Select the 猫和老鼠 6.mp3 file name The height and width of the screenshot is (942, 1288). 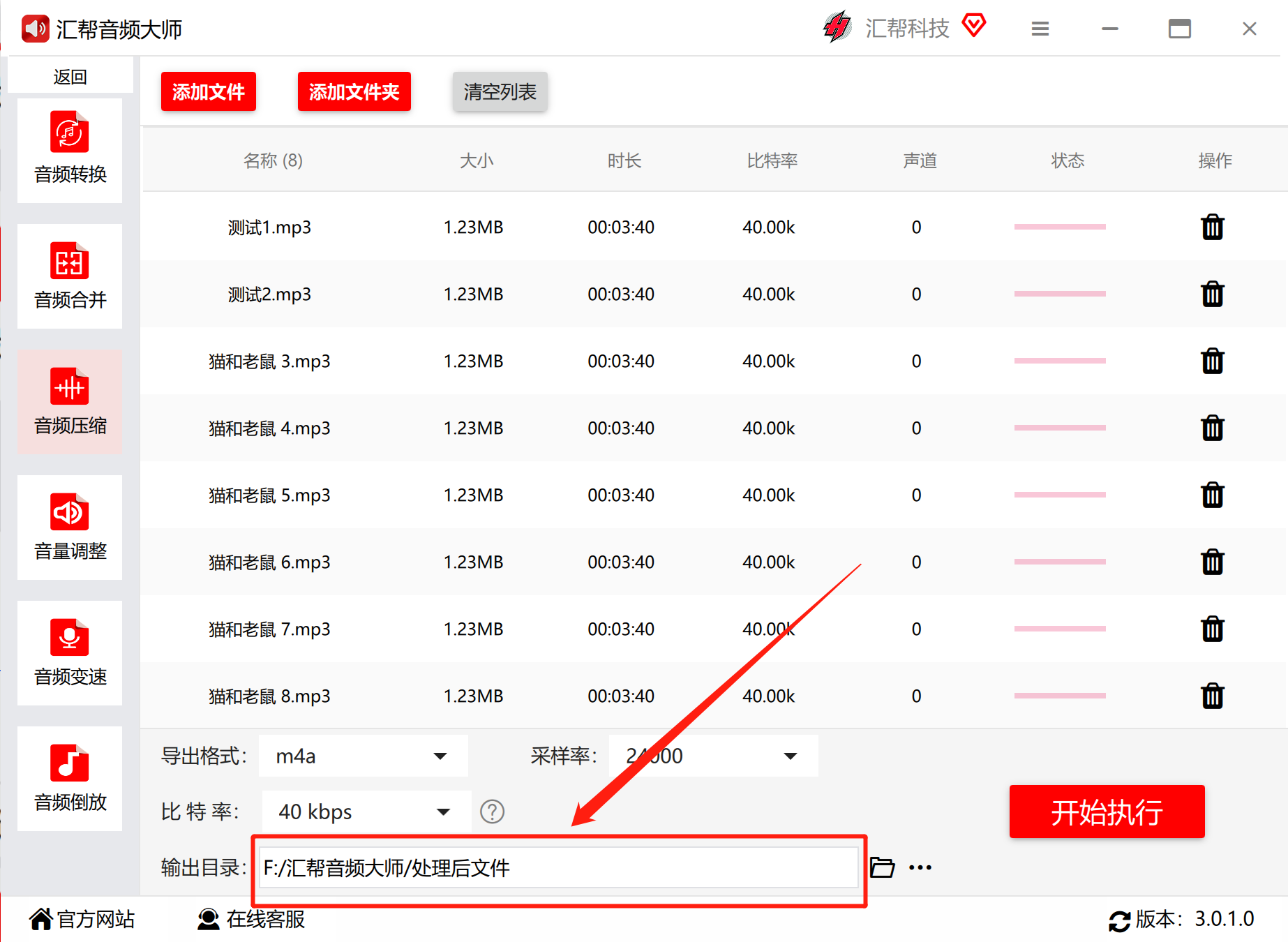click(269, 562)
